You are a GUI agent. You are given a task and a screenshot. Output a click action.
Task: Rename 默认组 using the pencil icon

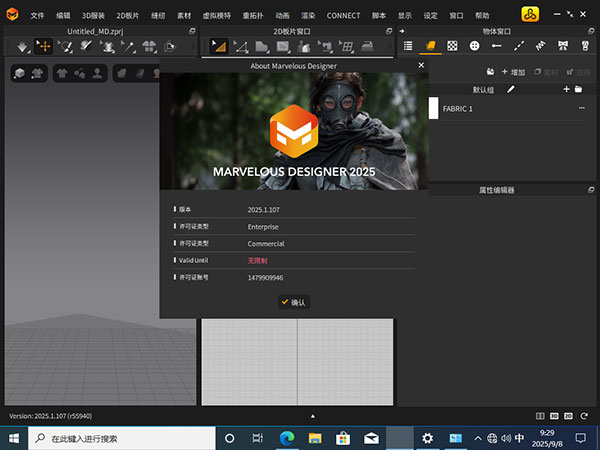[x=511, y=90]
